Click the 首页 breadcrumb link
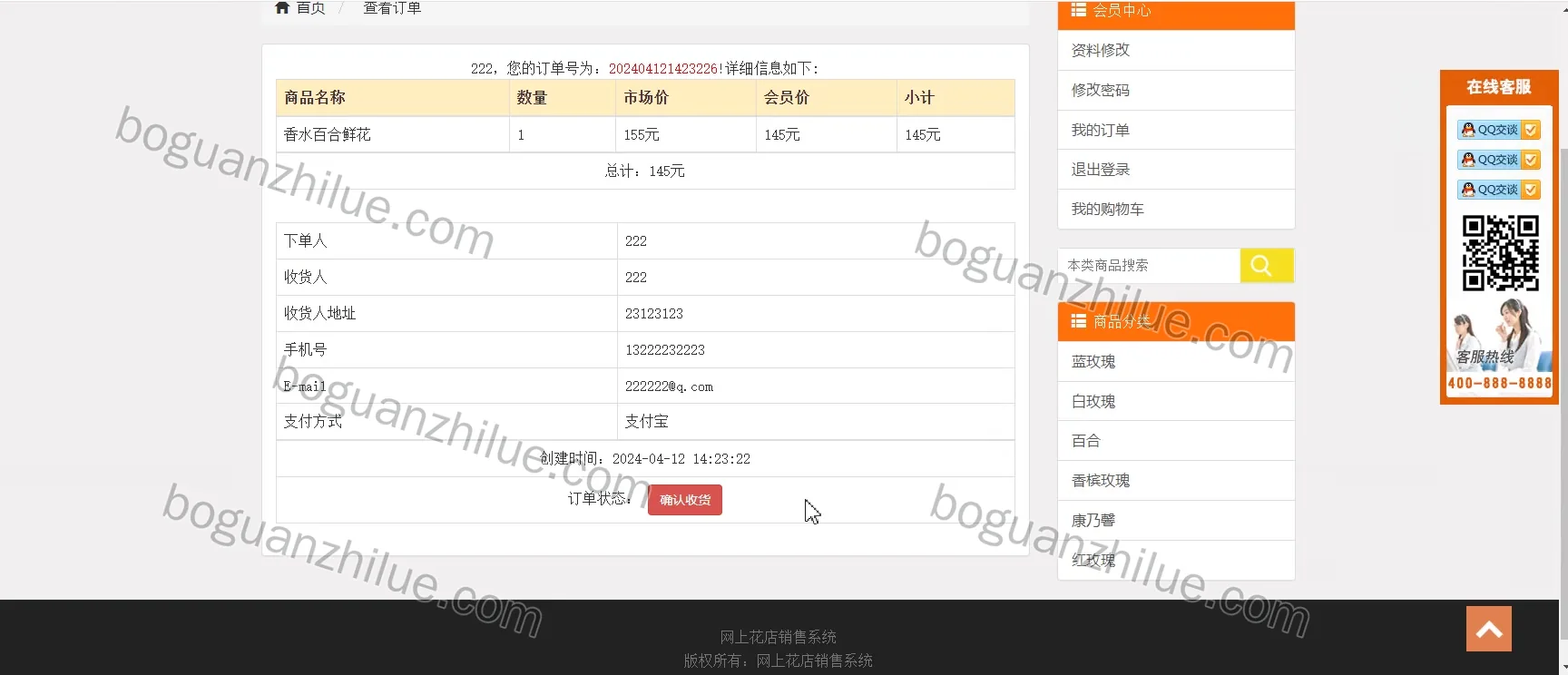 tap(310, 8)
